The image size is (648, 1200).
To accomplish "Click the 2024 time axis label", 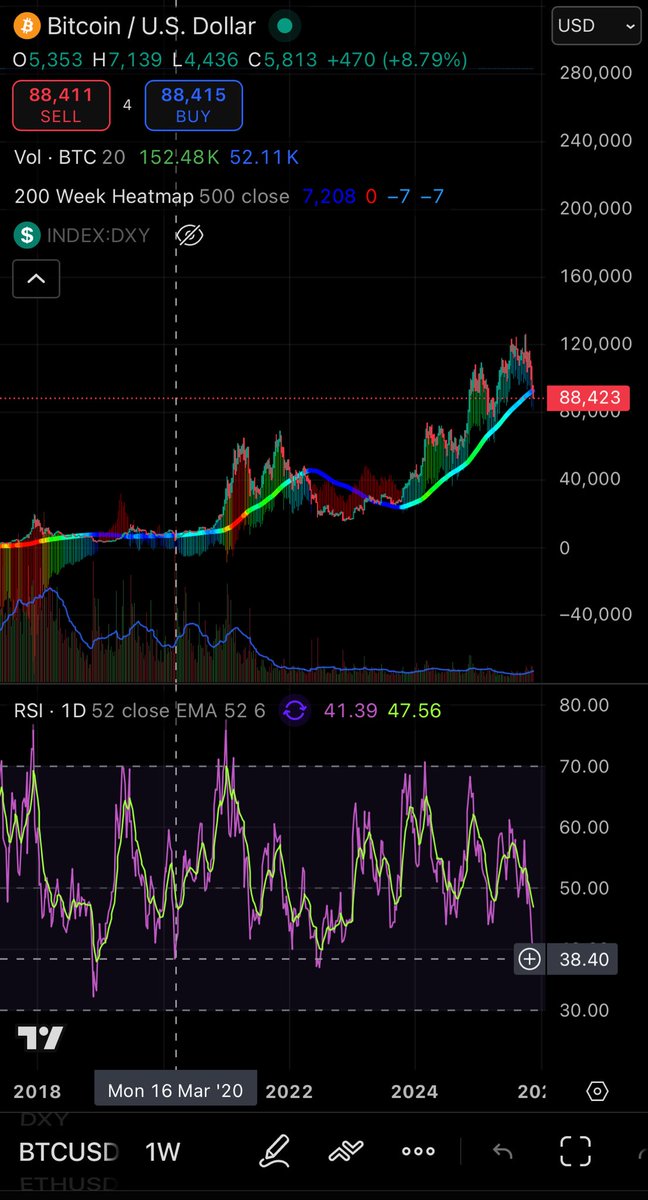I will point(414,1090).
